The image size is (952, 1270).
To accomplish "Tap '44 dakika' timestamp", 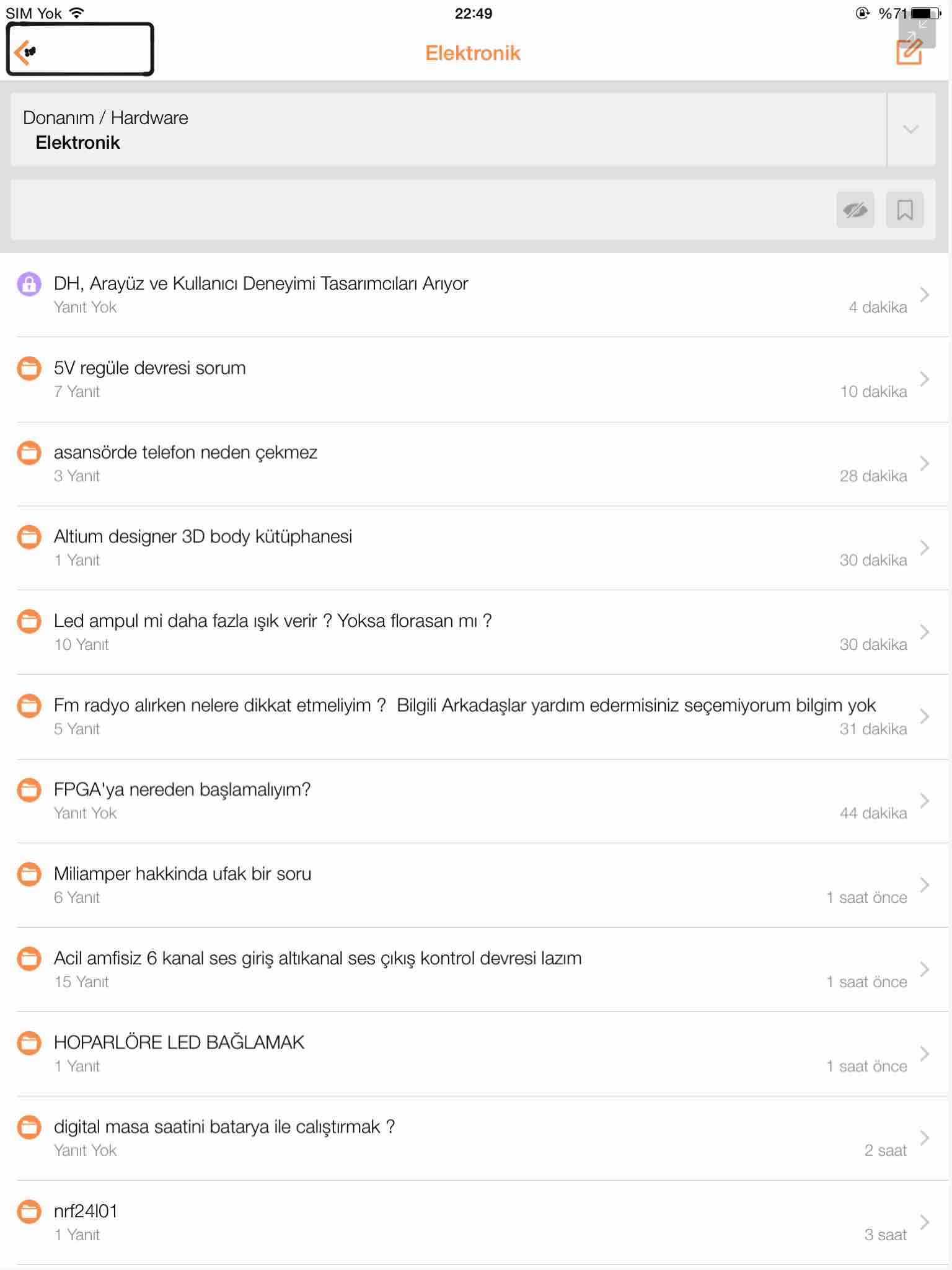I will click(873, 814).
